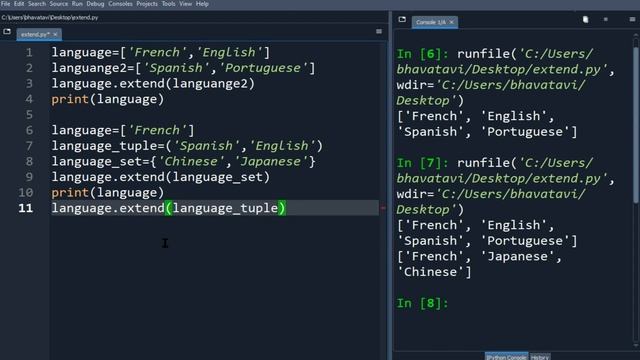Screen dimensions: 640x360
Task: Click the language_set assignment on line 8
Action: click(x=183, y=162)
